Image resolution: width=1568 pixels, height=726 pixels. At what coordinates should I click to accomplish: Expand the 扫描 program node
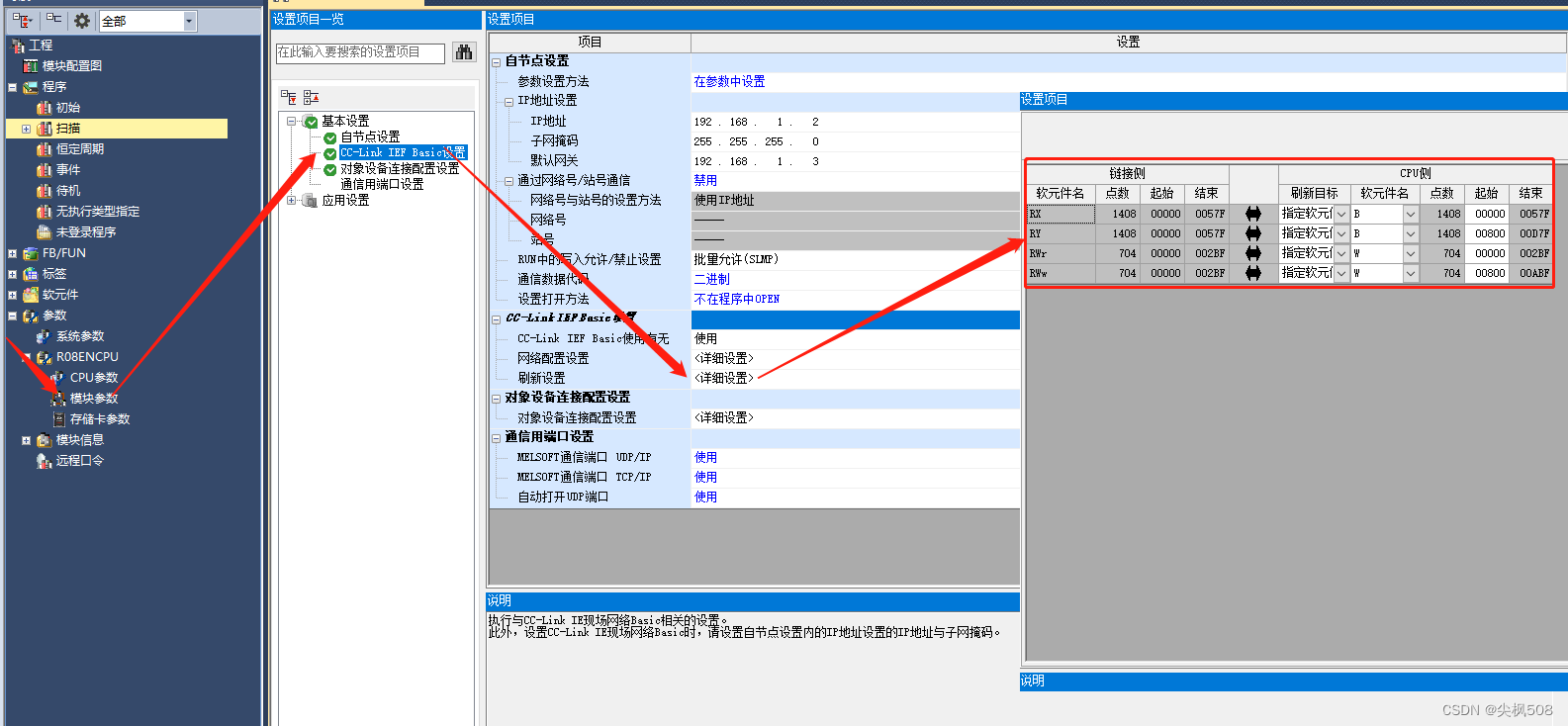pos(26,129)
